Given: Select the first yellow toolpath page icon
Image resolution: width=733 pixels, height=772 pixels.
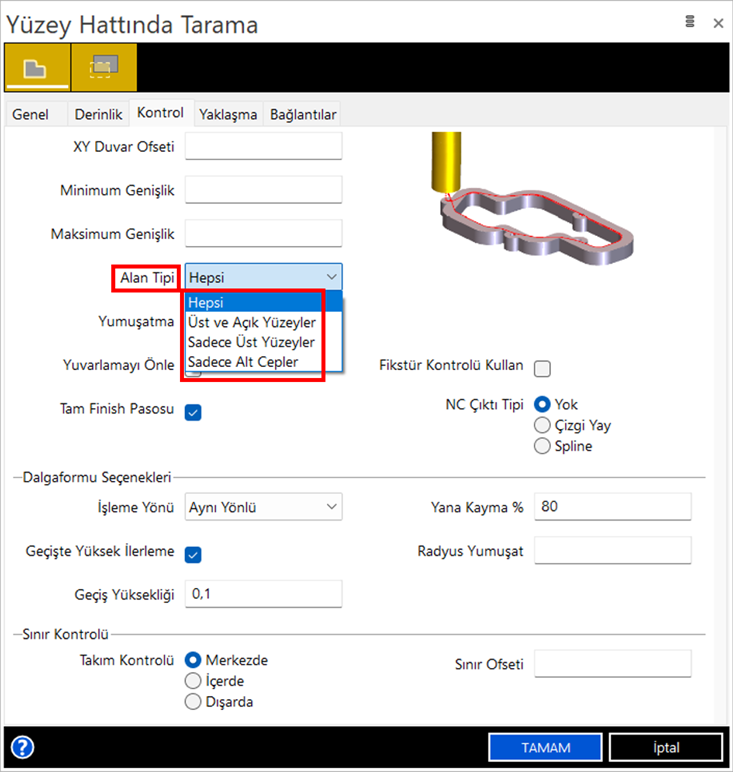Looking at the screenshot, I should (x=37, y=67).
